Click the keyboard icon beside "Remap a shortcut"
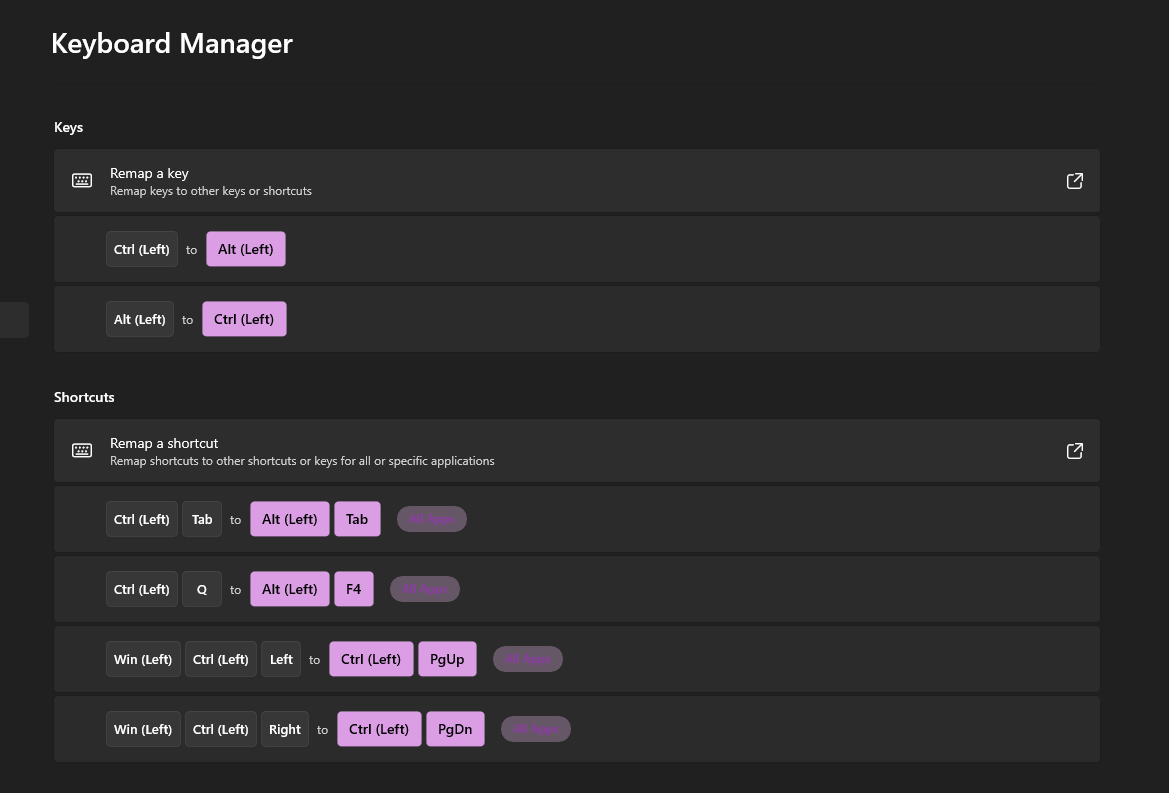The height and width of the screenshot is (793, 1169). [x=81, y=450]
